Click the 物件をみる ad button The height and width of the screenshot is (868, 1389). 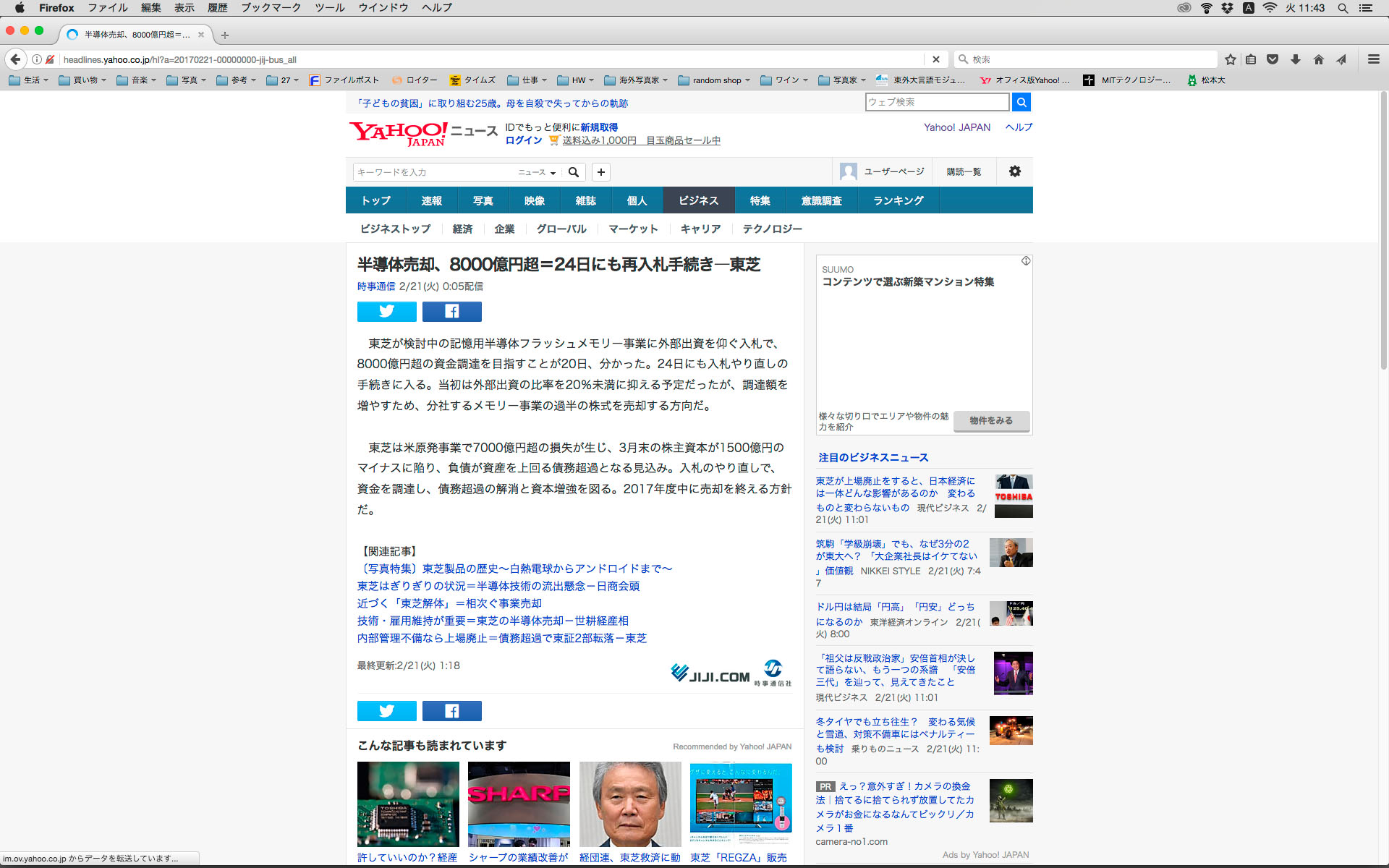[990, 420]
